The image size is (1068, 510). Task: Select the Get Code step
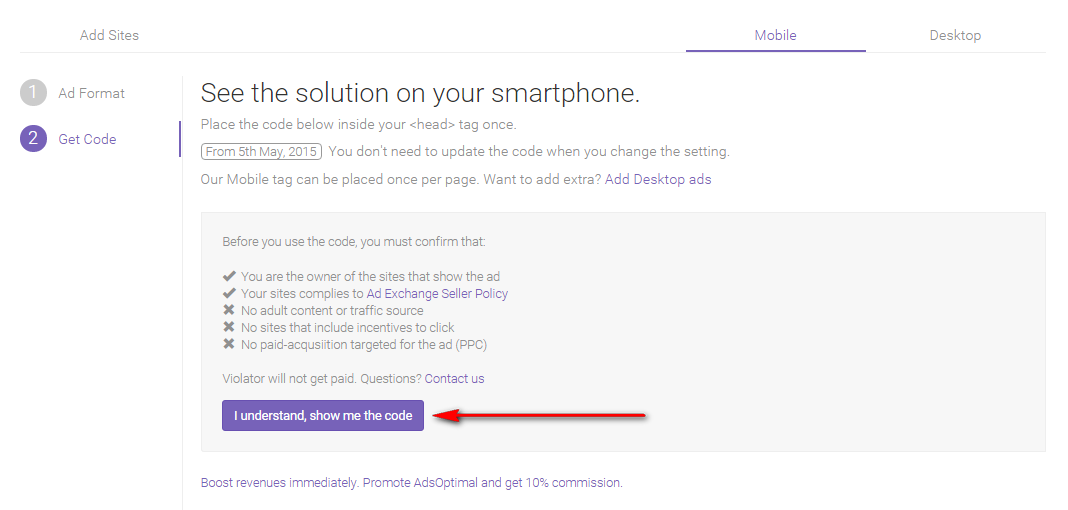[x=87, y=139]
